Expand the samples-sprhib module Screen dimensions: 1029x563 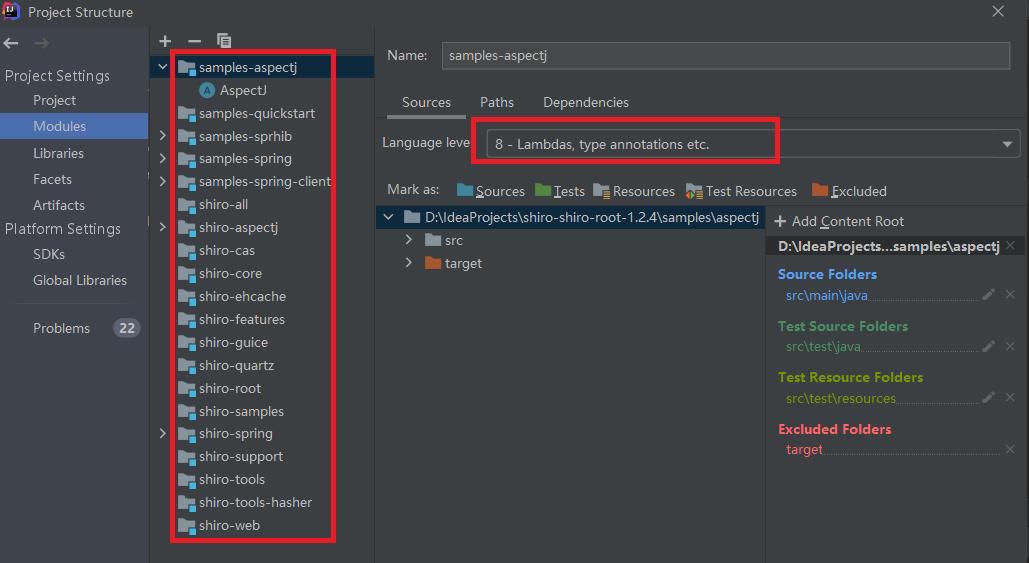point(163,135)
